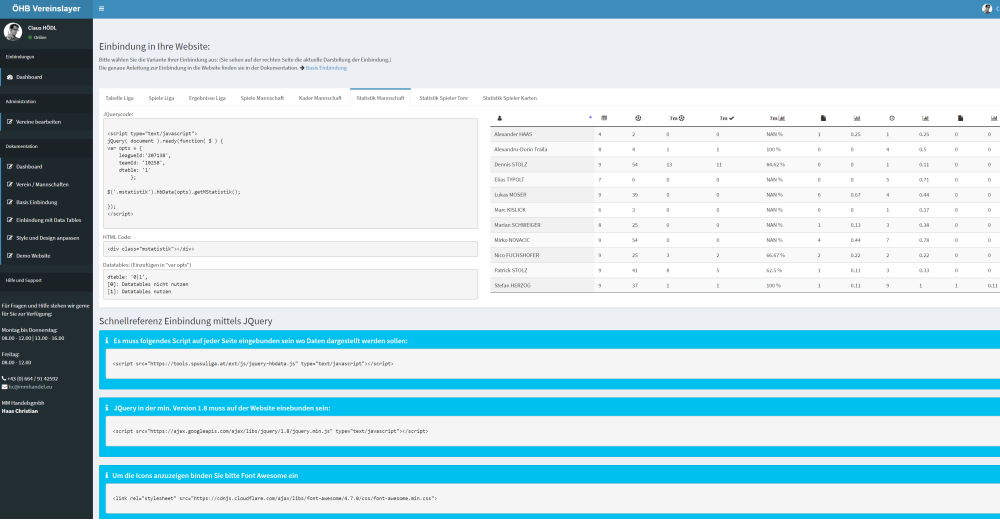Click inside the JQuerycode script box
The height and width of the screenshot is (519, 1000).
point(290,173)
